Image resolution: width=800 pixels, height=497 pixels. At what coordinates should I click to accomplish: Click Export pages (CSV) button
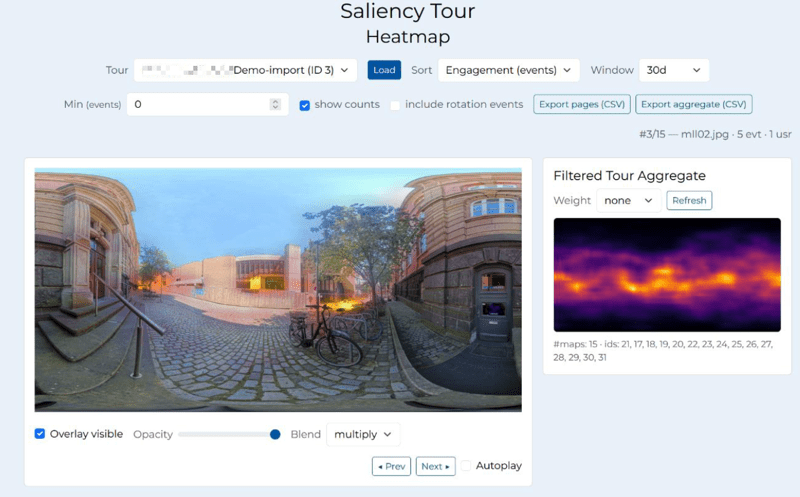581,104
